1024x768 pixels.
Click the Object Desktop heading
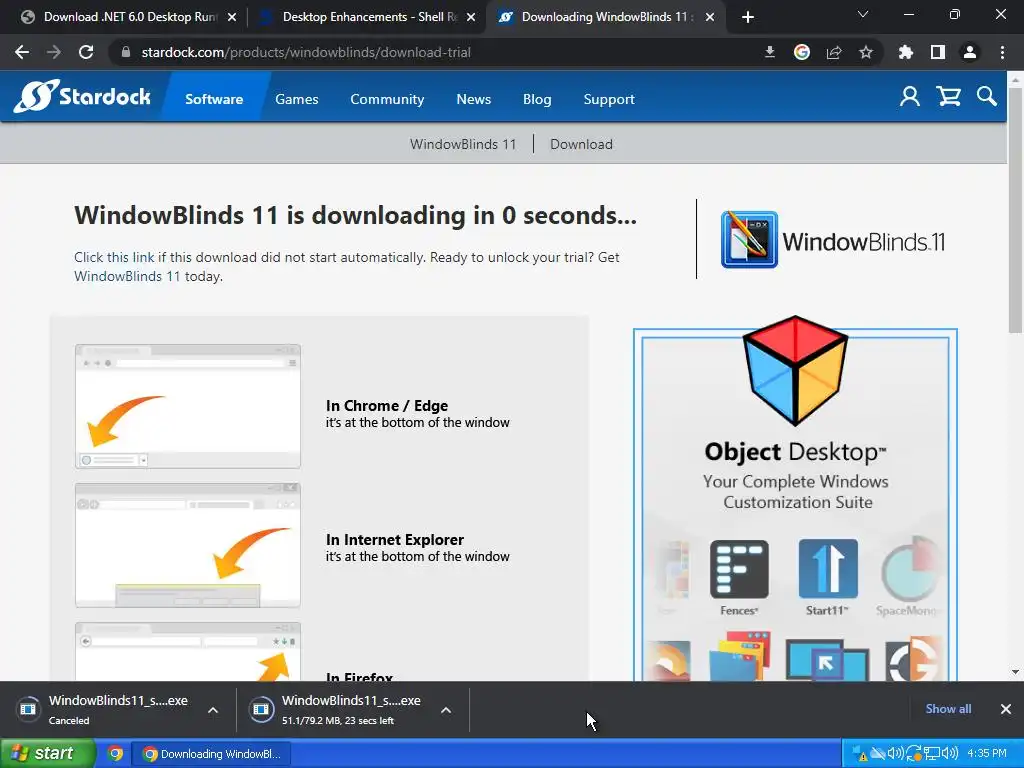pyautogui.click(x=795, y=452)
